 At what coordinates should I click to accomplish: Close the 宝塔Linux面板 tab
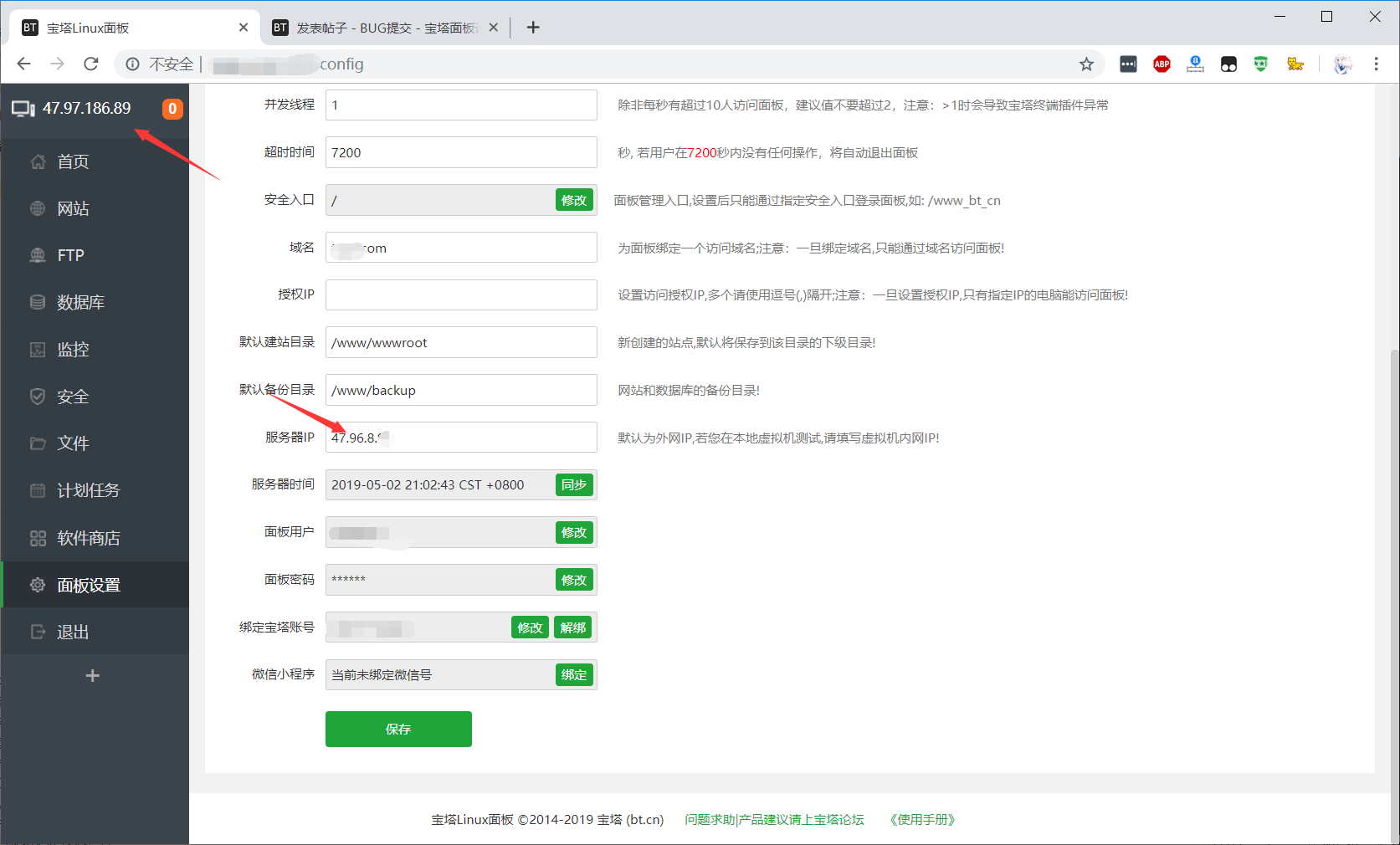(x=244, y=28)
